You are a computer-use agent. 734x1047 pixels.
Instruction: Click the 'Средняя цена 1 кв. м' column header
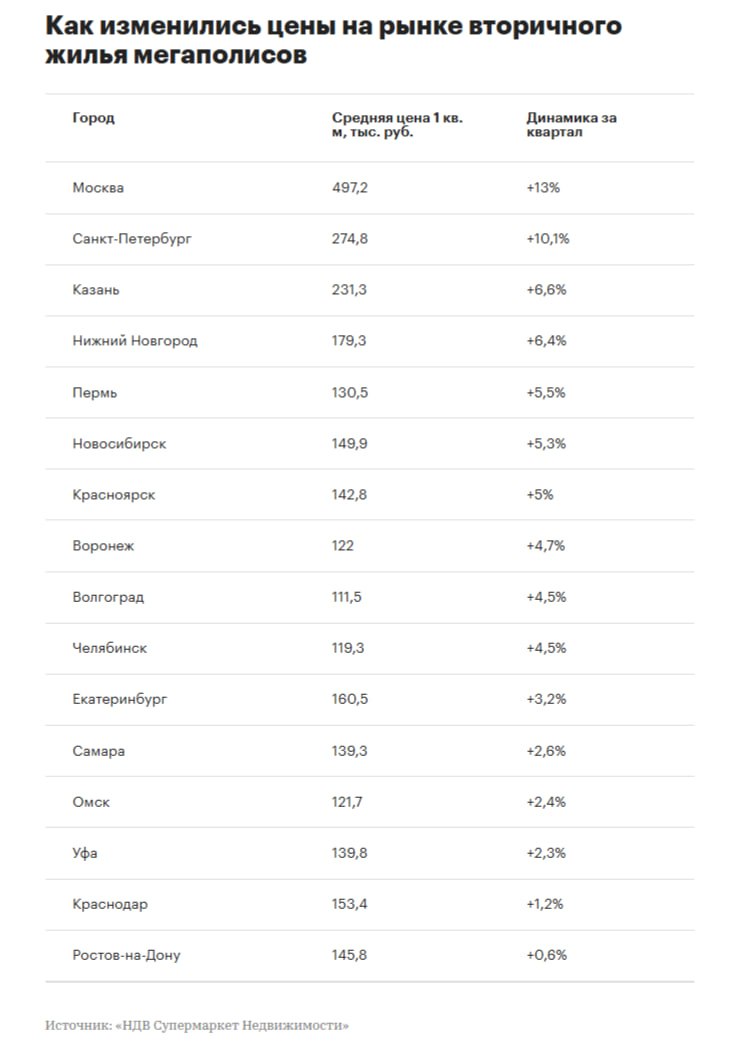(397, 125)
